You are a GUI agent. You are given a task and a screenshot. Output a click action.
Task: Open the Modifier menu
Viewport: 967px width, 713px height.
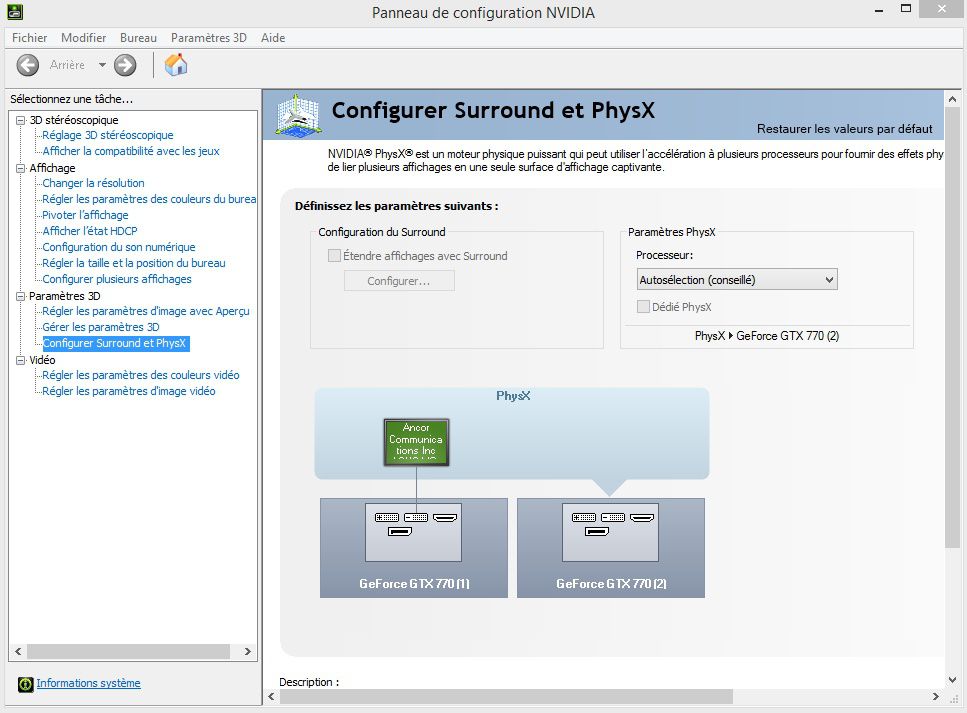[83, 38]
